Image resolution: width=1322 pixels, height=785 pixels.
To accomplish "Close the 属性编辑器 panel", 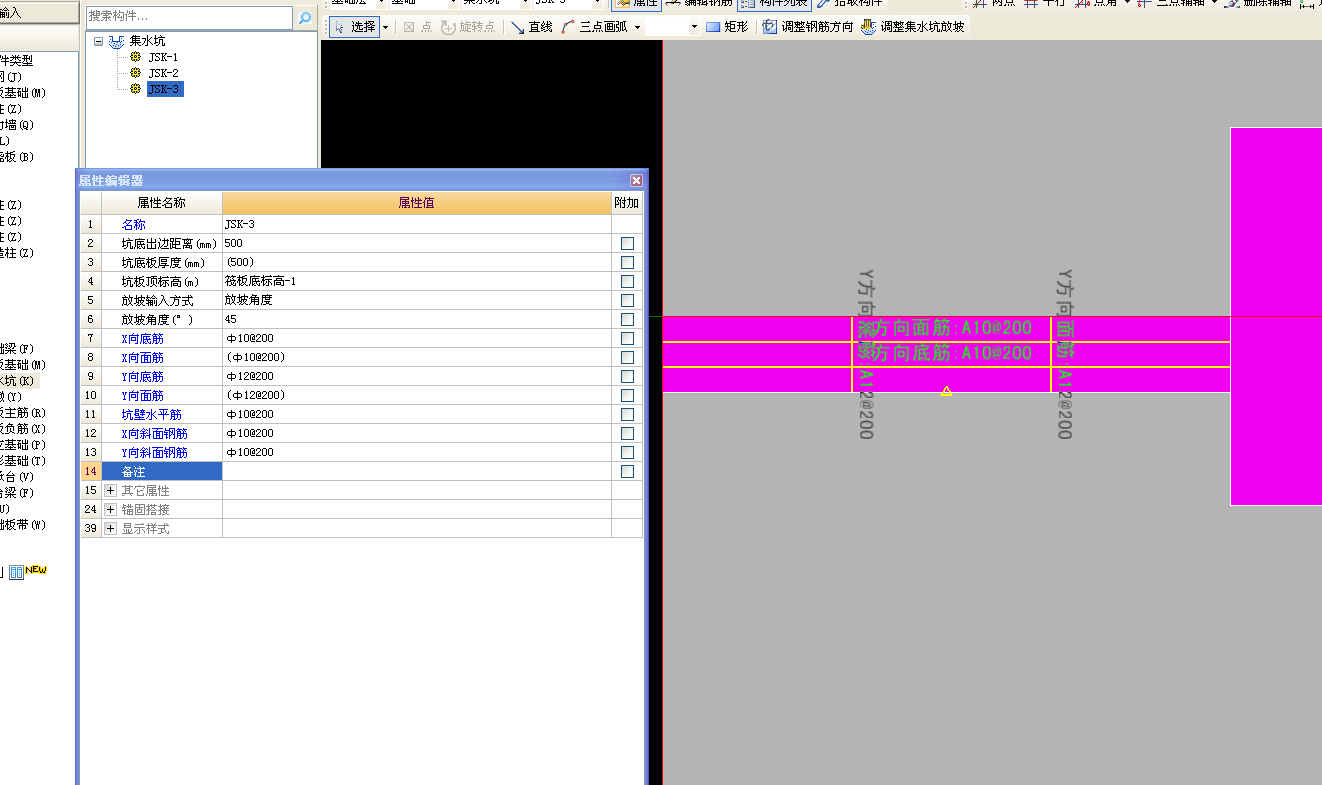I will 636,180.
